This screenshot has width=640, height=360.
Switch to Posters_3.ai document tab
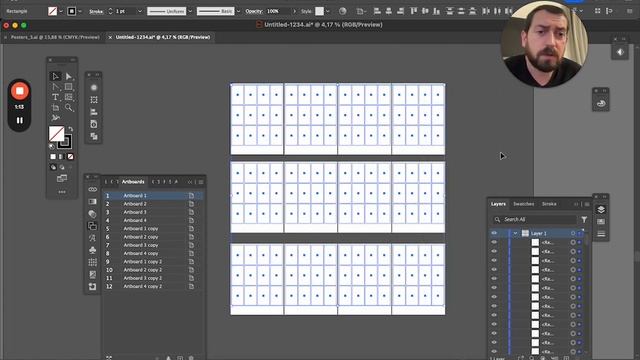(x=55, y=37)
